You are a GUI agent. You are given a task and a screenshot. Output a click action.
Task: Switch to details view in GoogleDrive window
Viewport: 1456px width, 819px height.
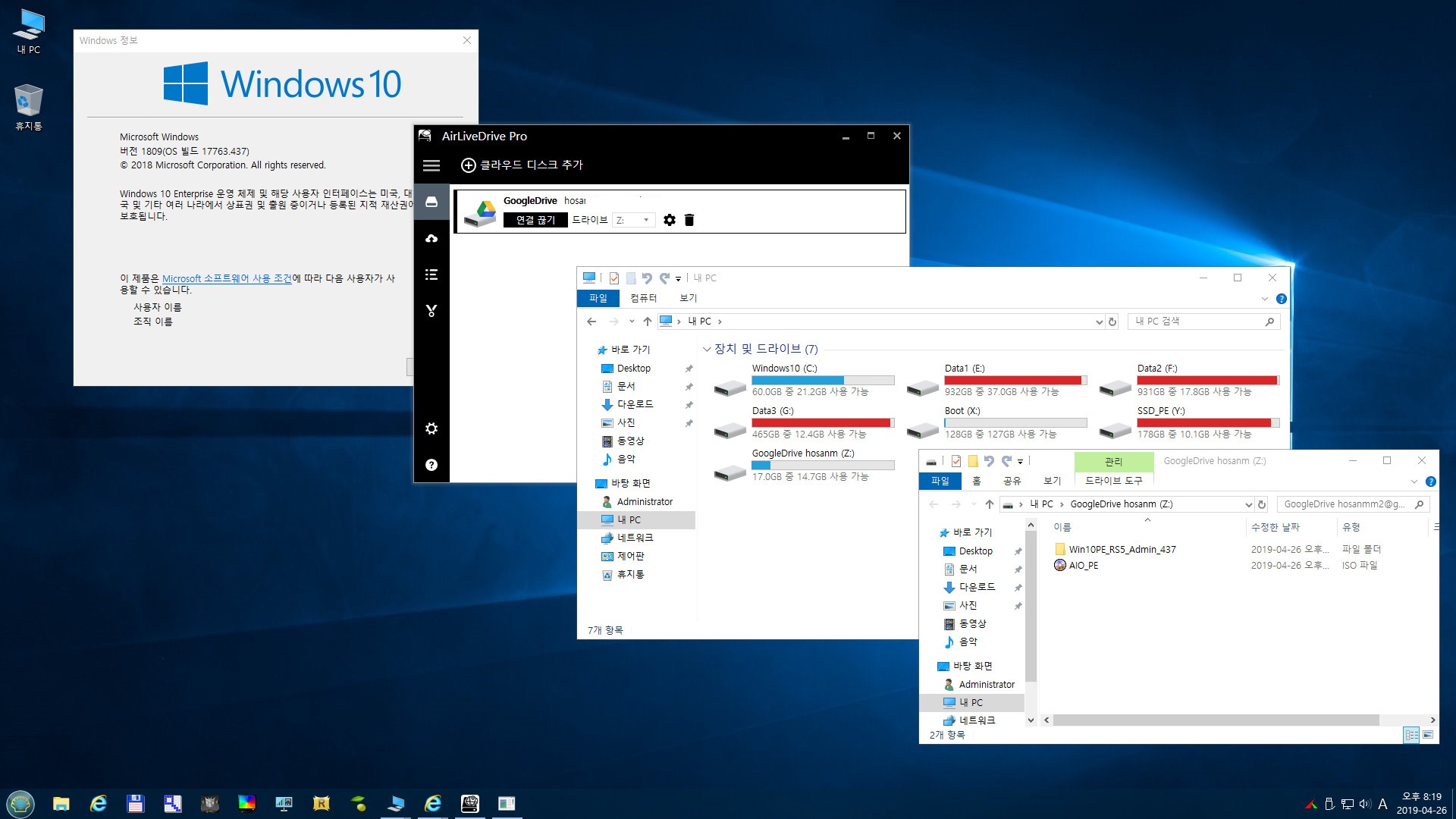[x=1411, y=735]
